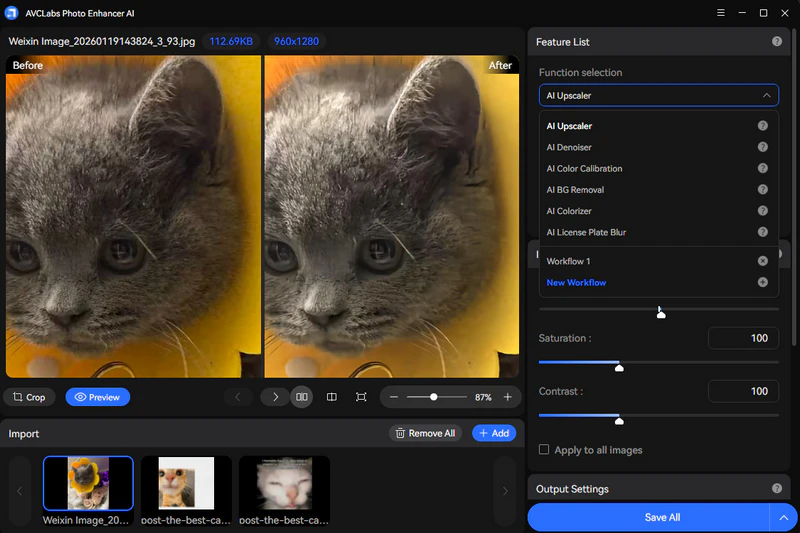Show help for AI BG Removal
Image resolution: width=800 pixels, height=533 pixels.
click(x=762, y=189)
